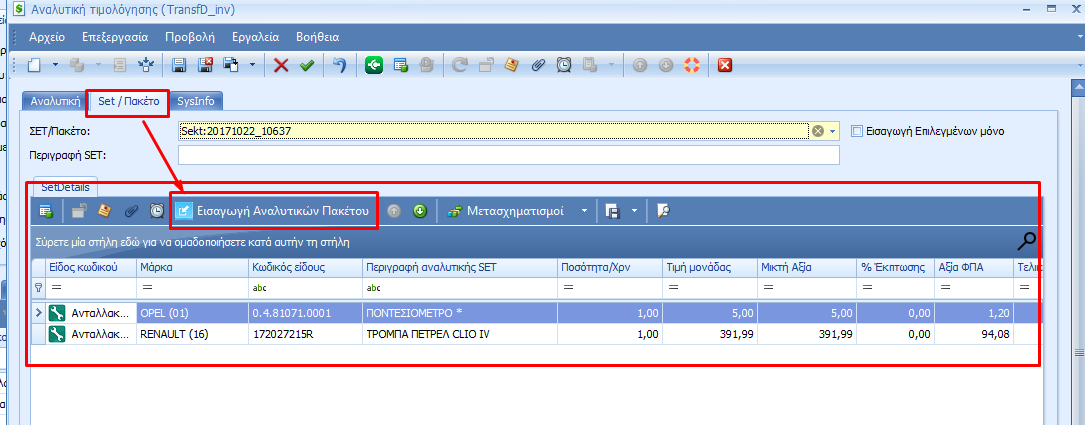Click the Περιγραφή SET input field
Screen dimensions: 1085x425
tap(508, 154)
